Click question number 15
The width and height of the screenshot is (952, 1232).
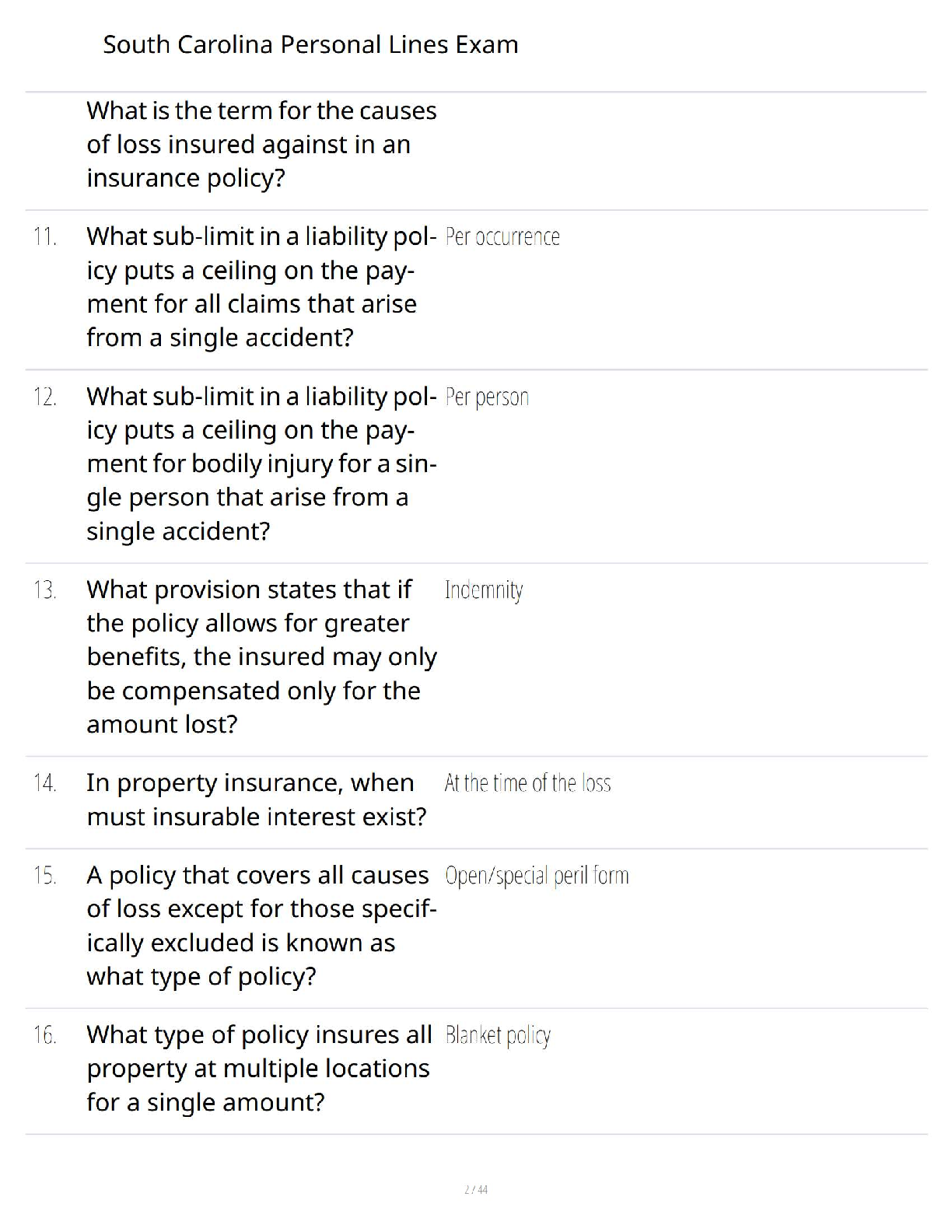(45, 876)
